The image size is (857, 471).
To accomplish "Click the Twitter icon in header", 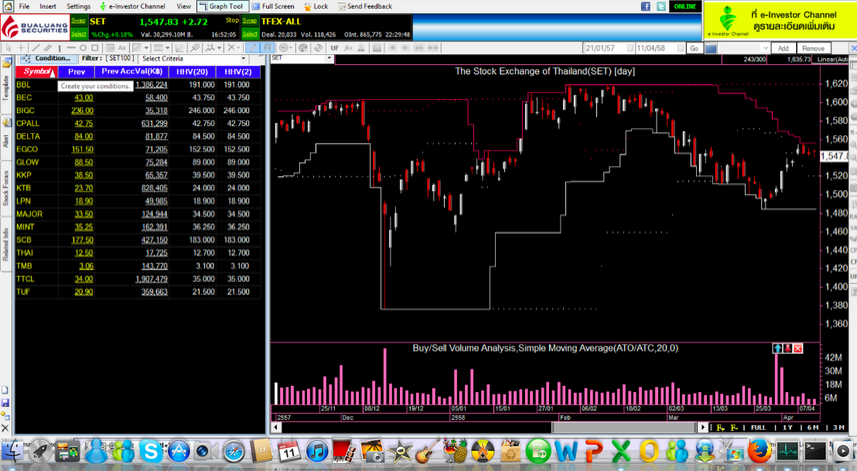I will (x=661, y=7).
